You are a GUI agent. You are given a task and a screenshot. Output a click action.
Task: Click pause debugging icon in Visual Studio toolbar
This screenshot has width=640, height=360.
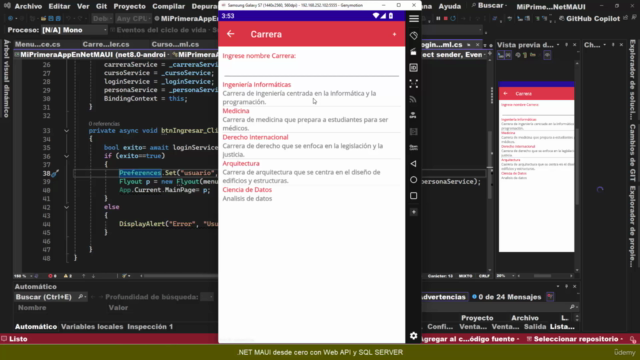(x=438, y=18)
